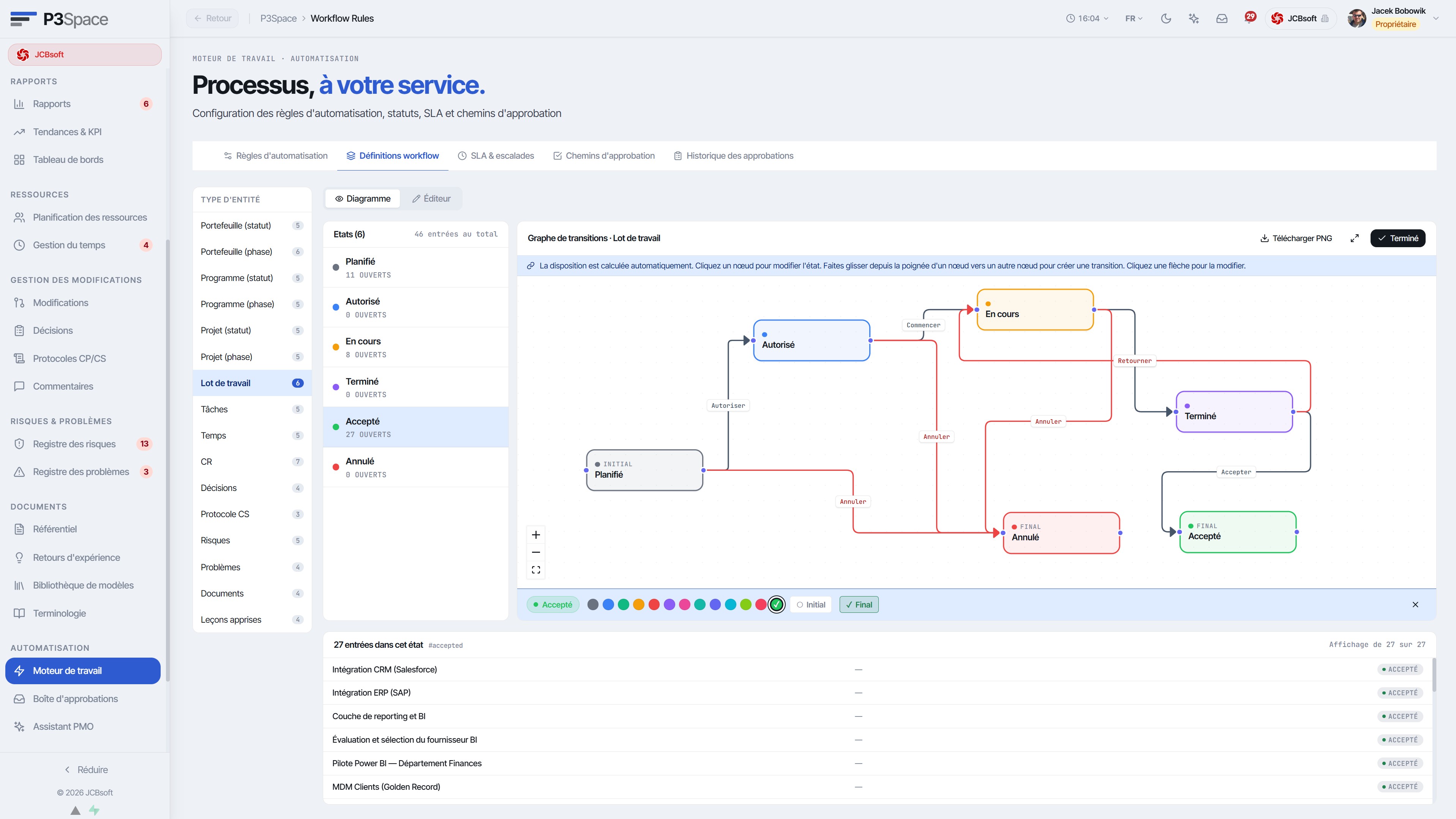Download the graph via Télécharger PNG
This screenshot has height=819, width=1456.
[x=1296, y=238]
